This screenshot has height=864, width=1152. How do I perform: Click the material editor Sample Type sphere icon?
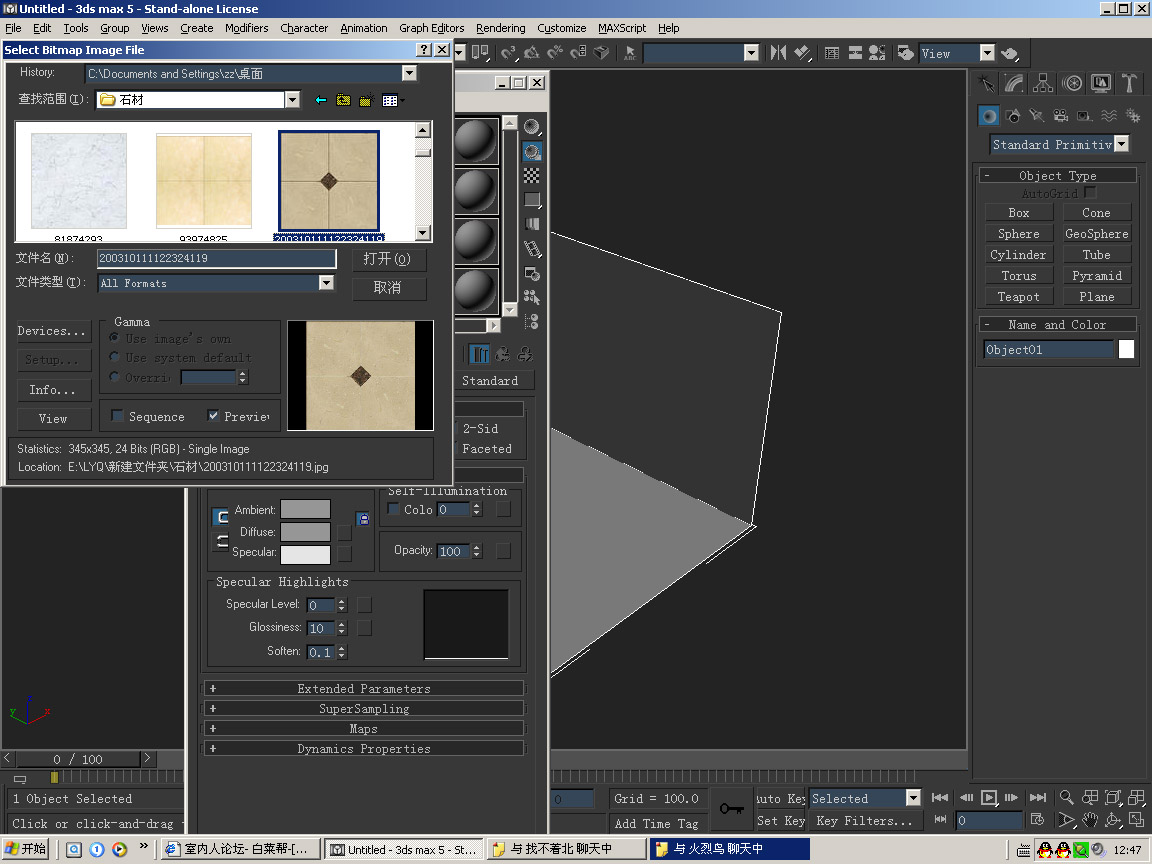(532, 127)
